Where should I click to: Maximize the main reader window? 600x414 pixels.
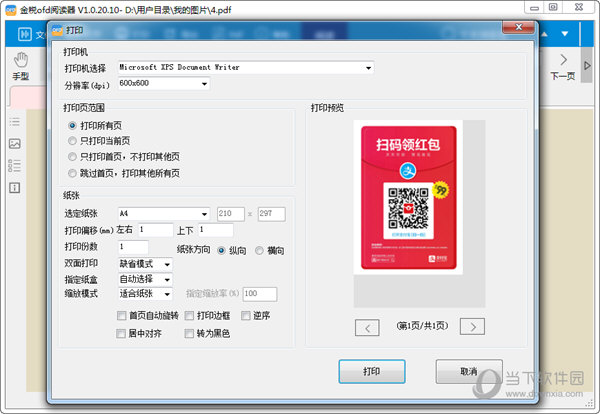(x=553, y=7)
